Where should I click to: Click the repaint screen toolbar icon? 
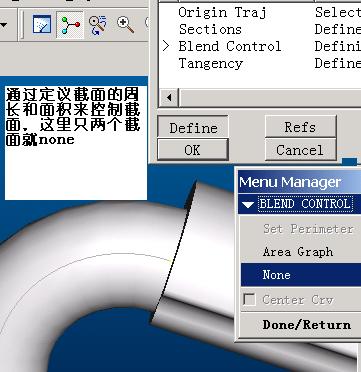click(42, 25)
